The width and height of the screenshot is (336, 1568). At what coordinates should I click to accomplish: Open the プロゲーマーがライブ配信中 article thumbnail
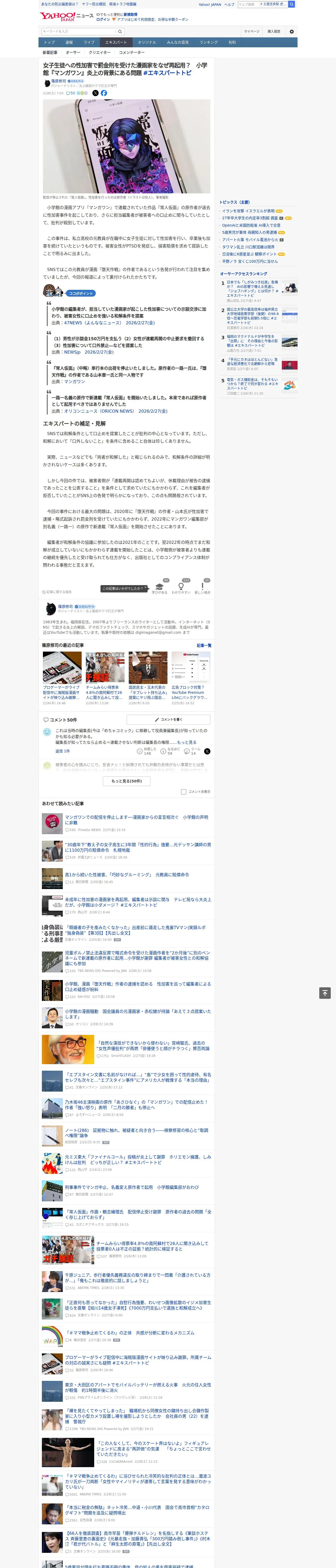point(62,668)
